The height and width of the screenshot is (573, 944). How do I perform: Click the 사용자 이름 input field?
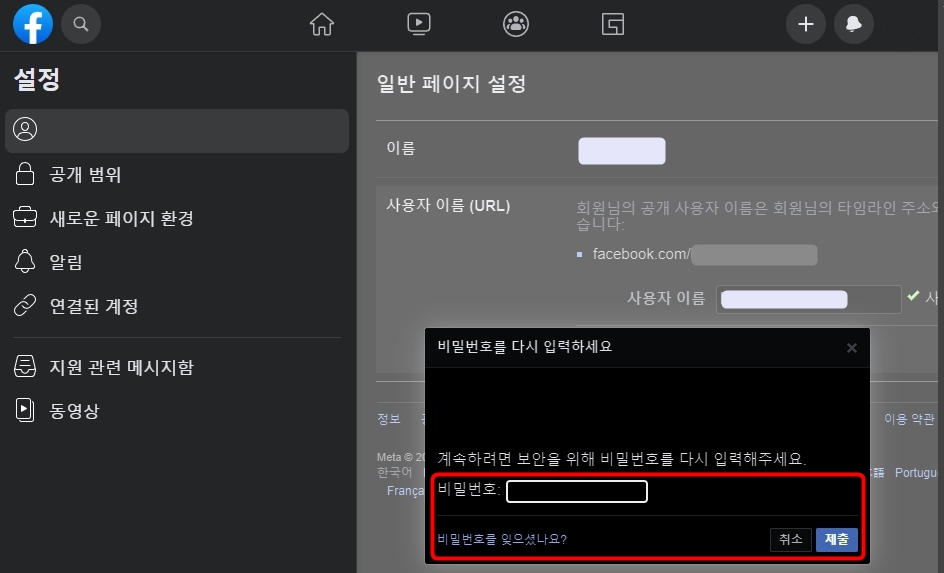click(809, 299)
